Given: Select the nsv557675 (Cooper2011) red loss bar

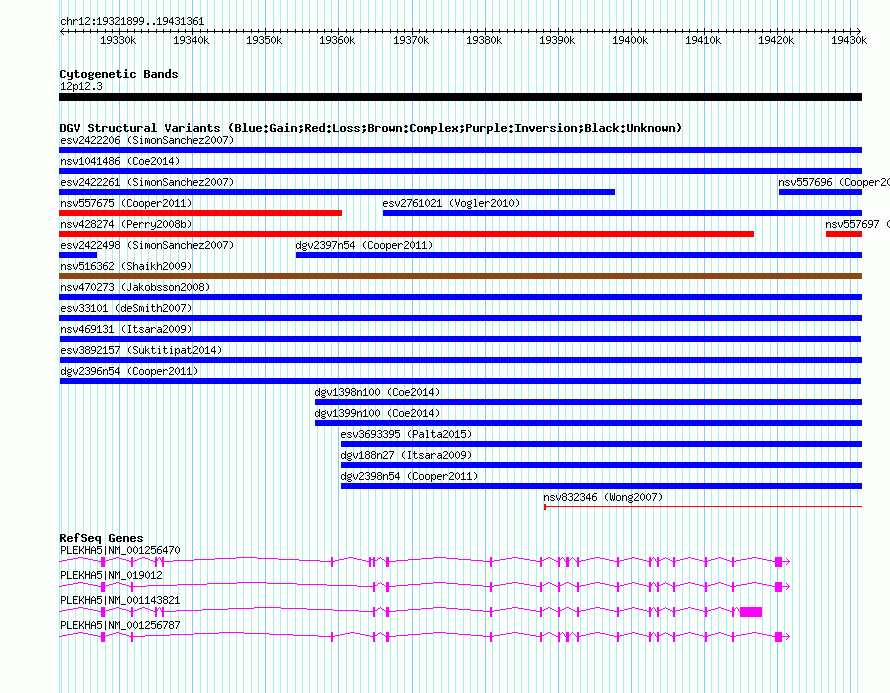Looking at the screenshot, I should pyautogui.click(x=200, y=213).
